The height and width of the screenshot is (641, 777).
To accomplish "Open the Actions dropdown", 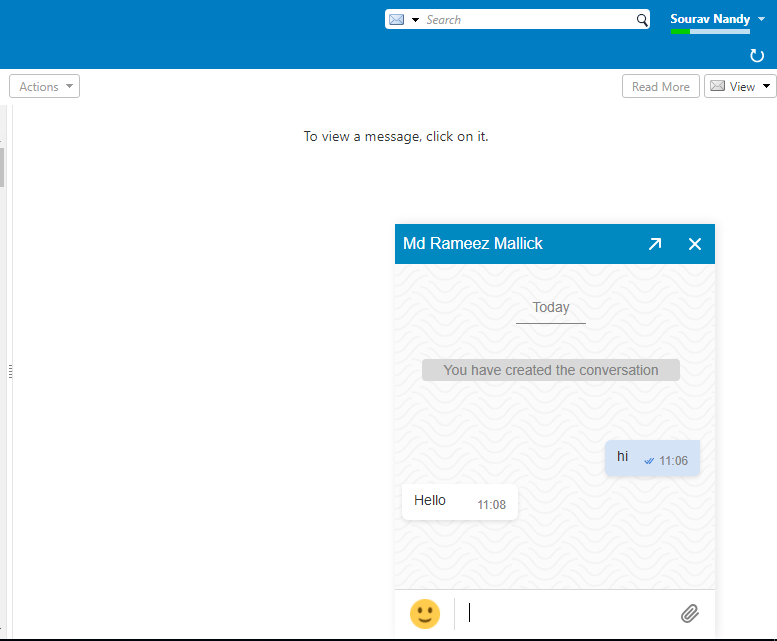I will click(x=45, y=86).
